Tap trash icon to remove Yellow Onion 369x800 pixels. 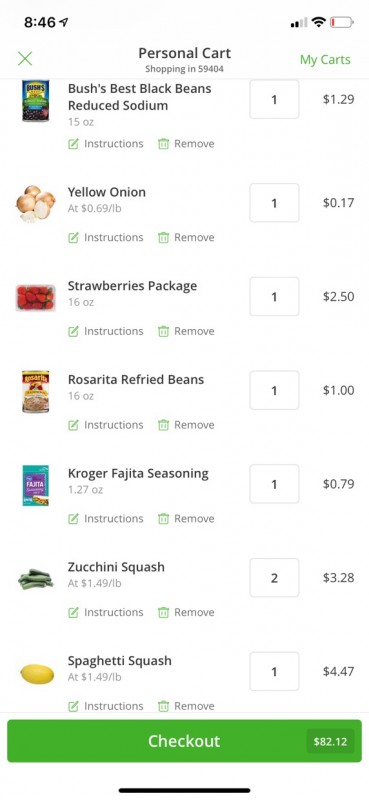pyautogui.click(x=163, y=237)
